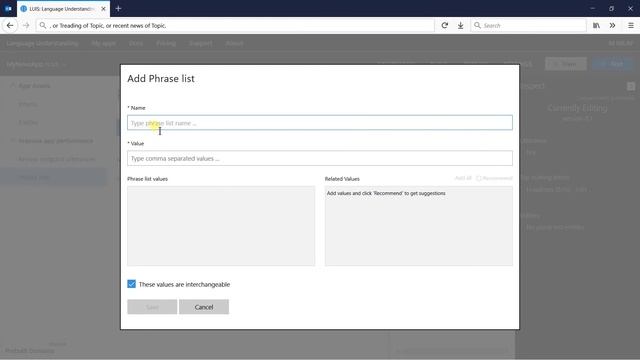The width and height of the screenshot is (640, 360).
Task: Click the Recommend link above Related Values
Action: 494,178
